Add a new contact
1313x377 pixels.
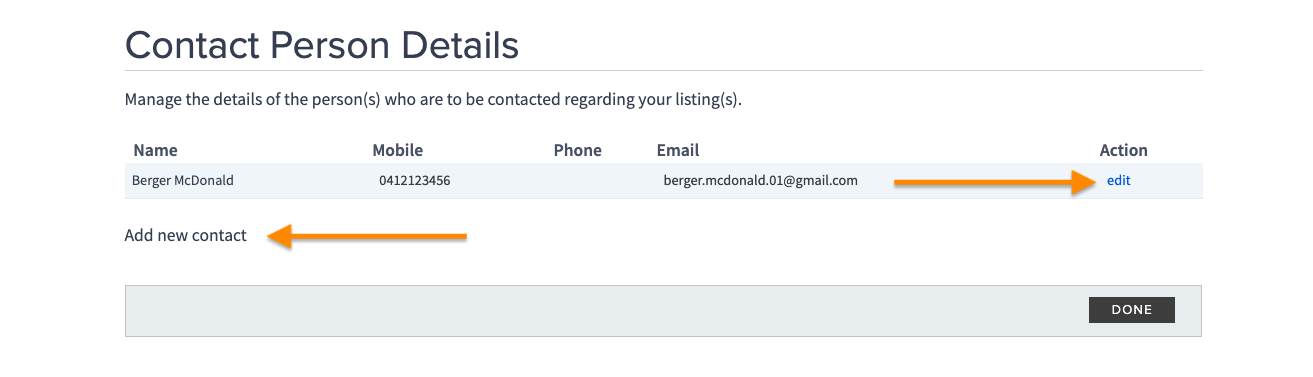(x=185, y=236)
